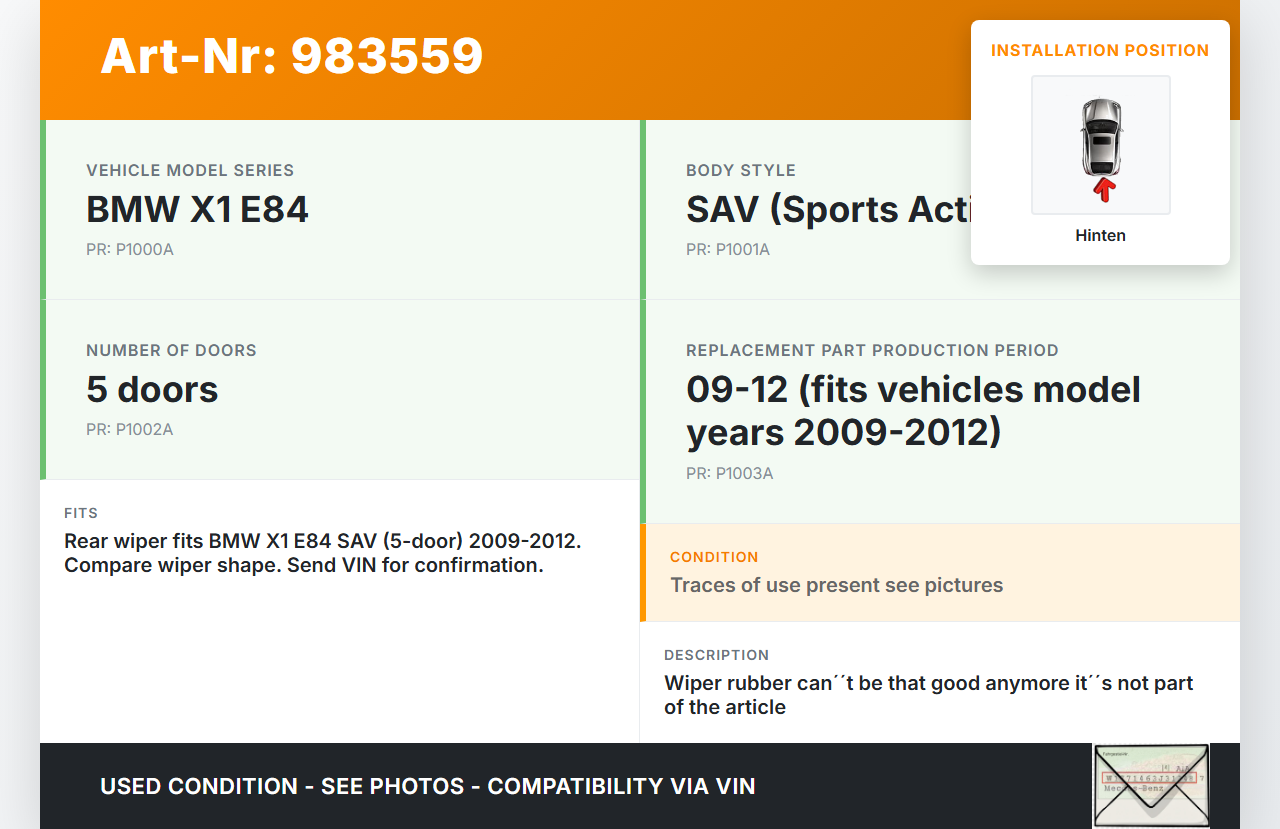This screenshot has height=829, width=1280.
Task: Open the VIN envelope icon in footer
Action: coord(1151,786)
